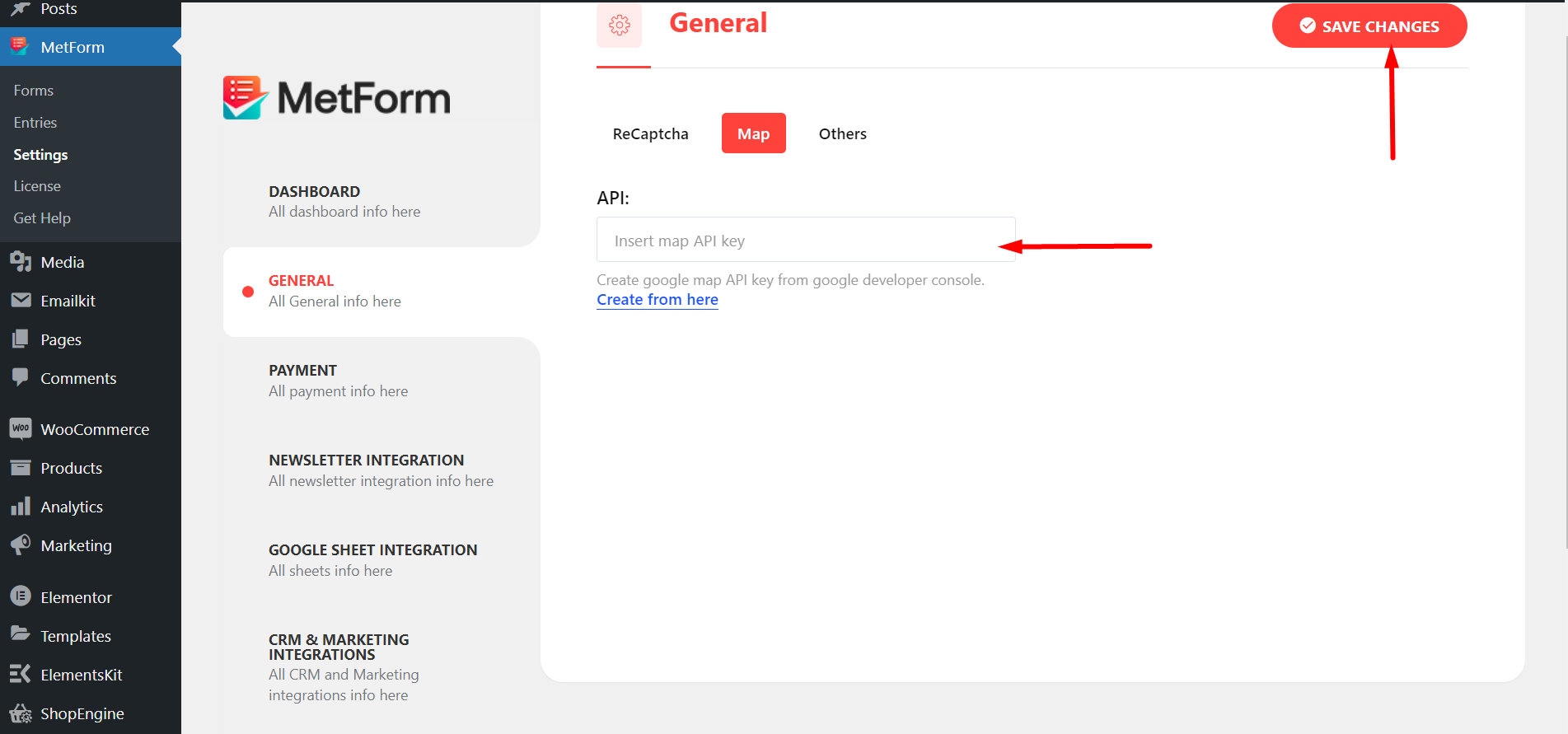The image size is (1568, 734).
Task: Follow the Create from here link
Action: point(658,300)
